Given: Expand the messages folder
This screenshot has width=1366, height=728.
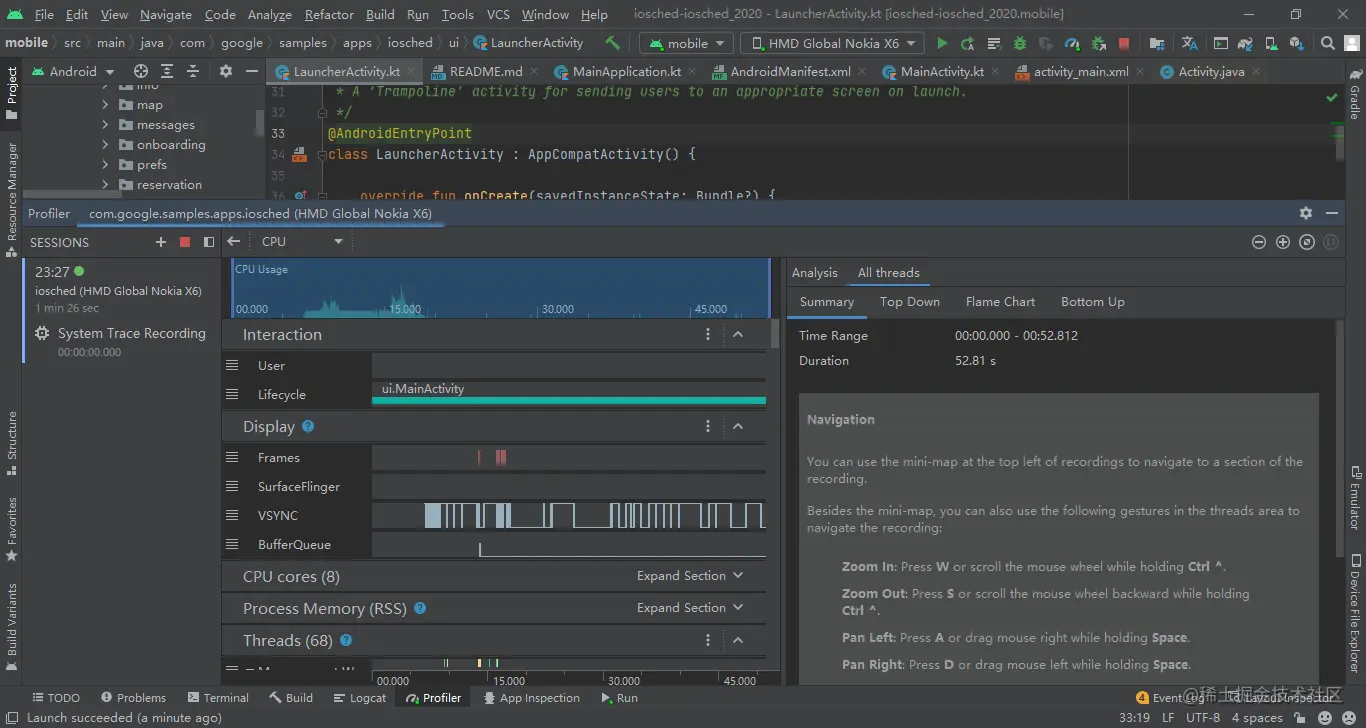Looking at the screenshot, I should tap(105, 125).
